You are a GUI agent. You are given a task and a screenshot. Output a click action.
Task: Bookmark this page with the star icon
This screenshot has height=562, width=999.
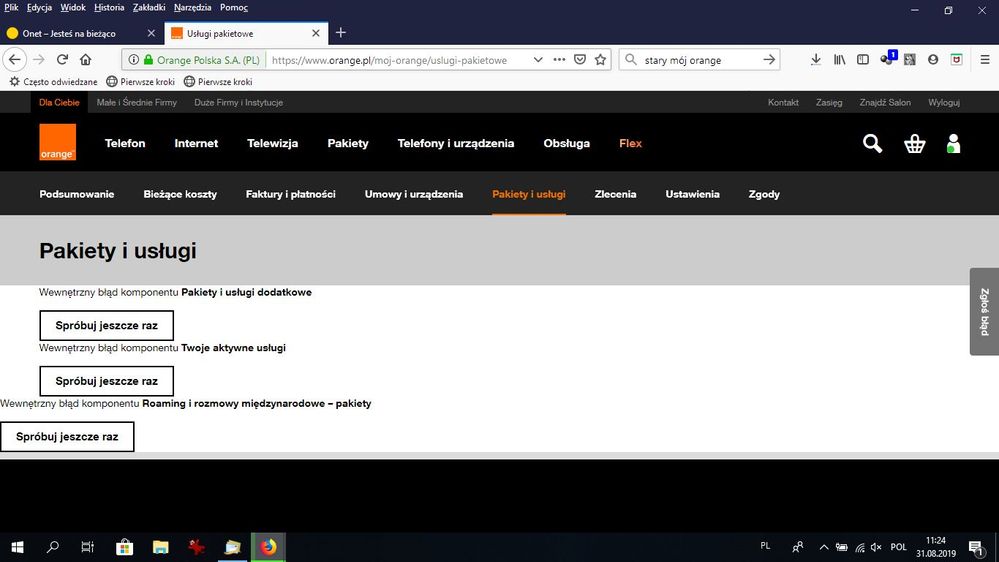[601, 60]
